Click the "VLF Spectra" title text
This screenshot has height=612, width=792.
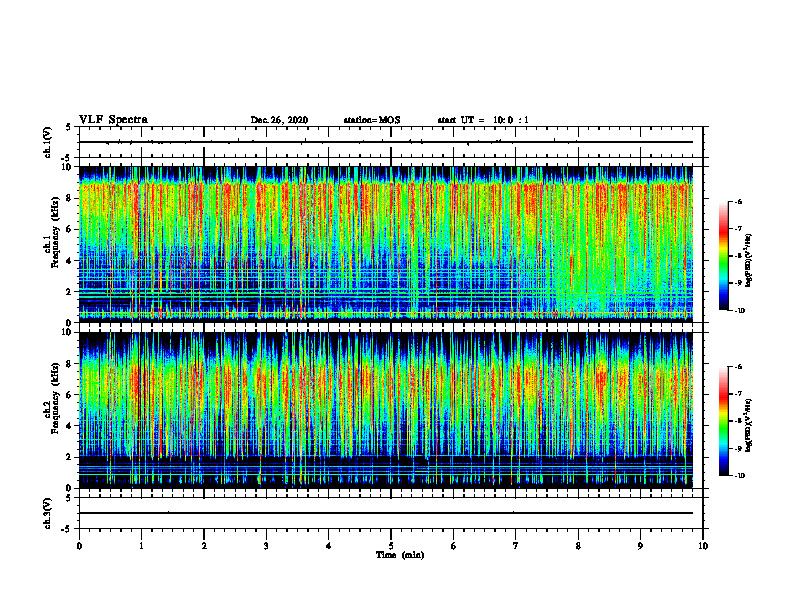coord(113,120)
